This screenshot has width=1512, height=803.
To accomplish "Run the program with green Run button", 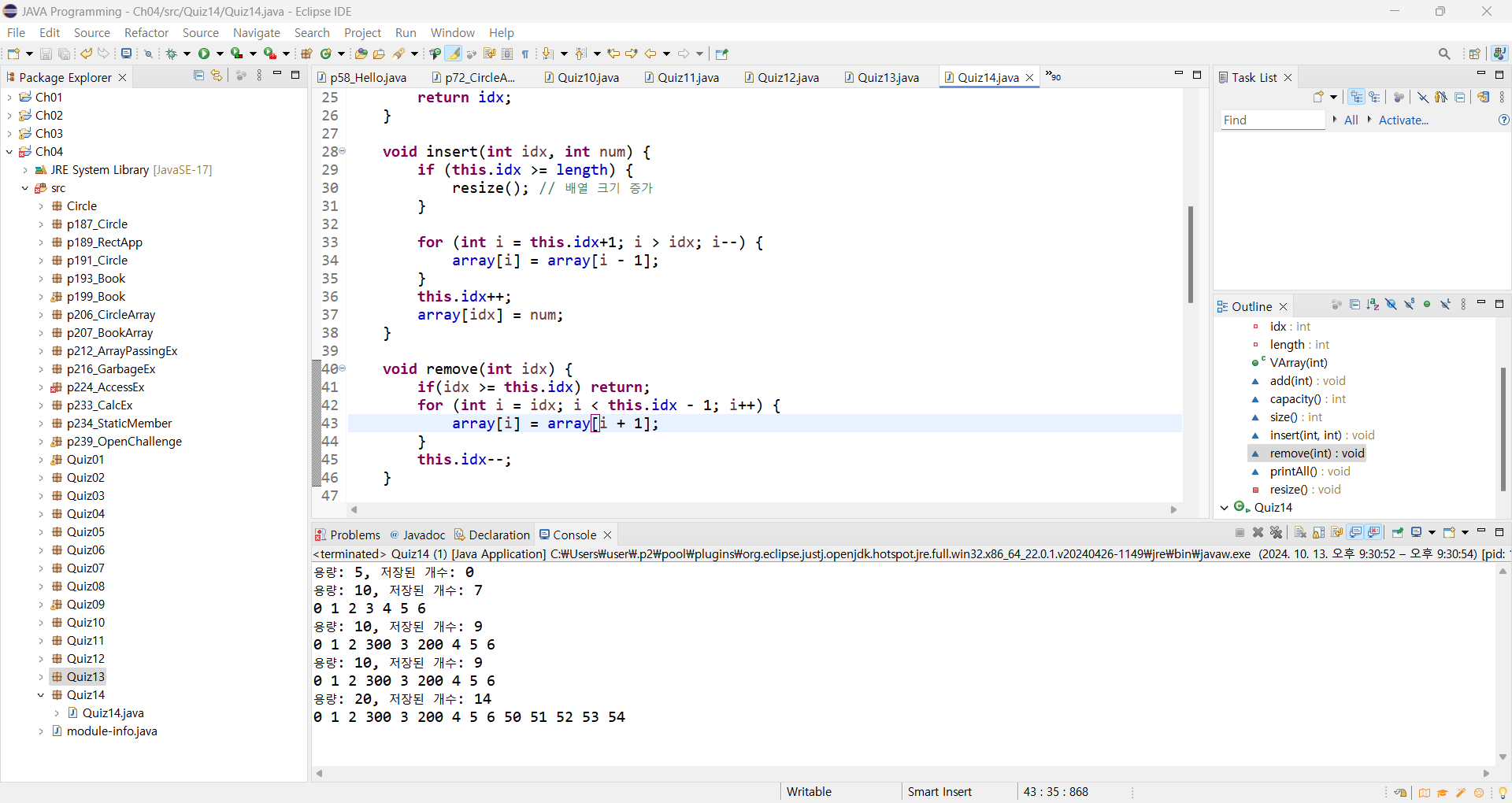I will click(x=204, y=54).
